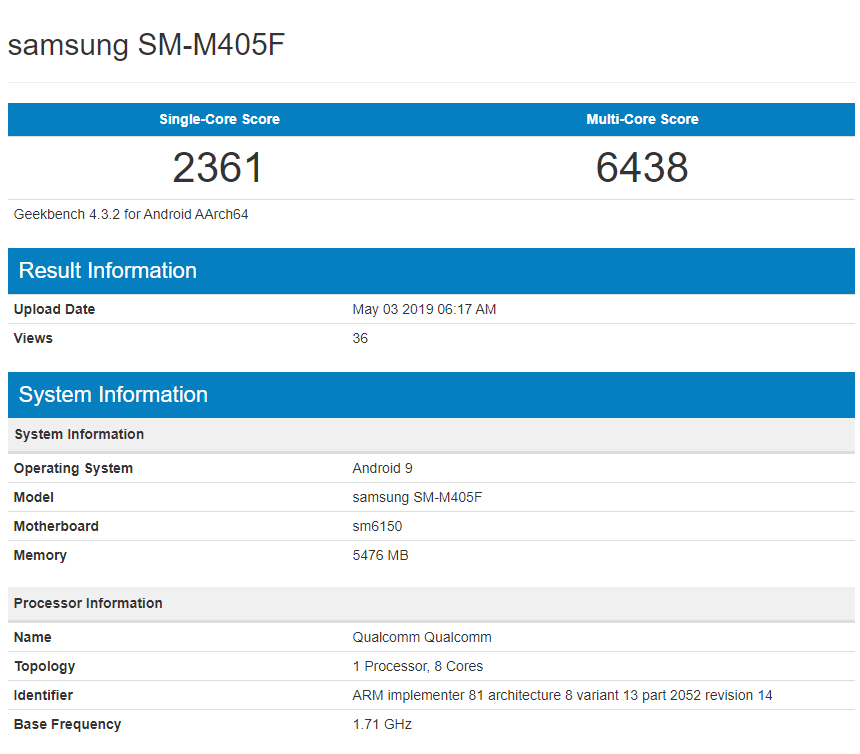This screenshot has height=754, width=860.
Task: Click the Motherboard value sm6150
Action: pyautogui.click(x=377, y=526)
